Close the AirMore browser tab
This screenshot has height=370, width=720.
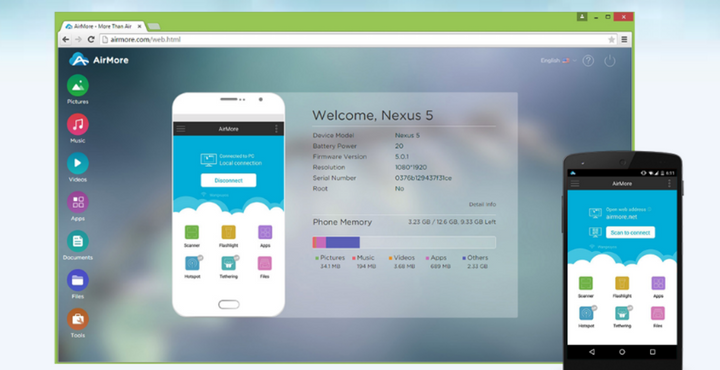point(140,27)
